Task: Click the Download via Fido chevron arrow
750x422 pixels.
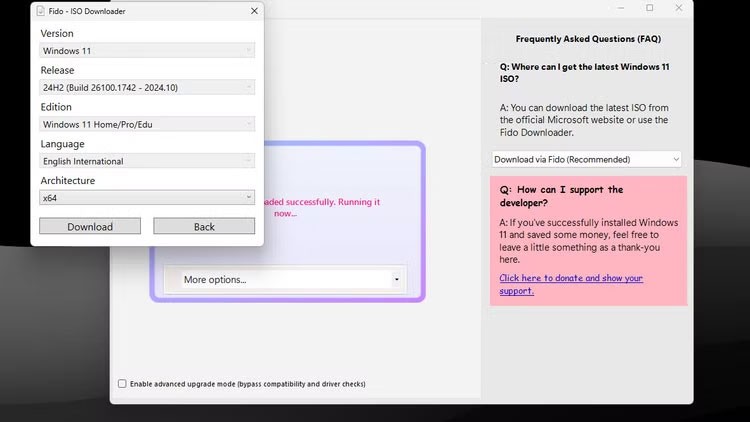Action: point(676,159)
